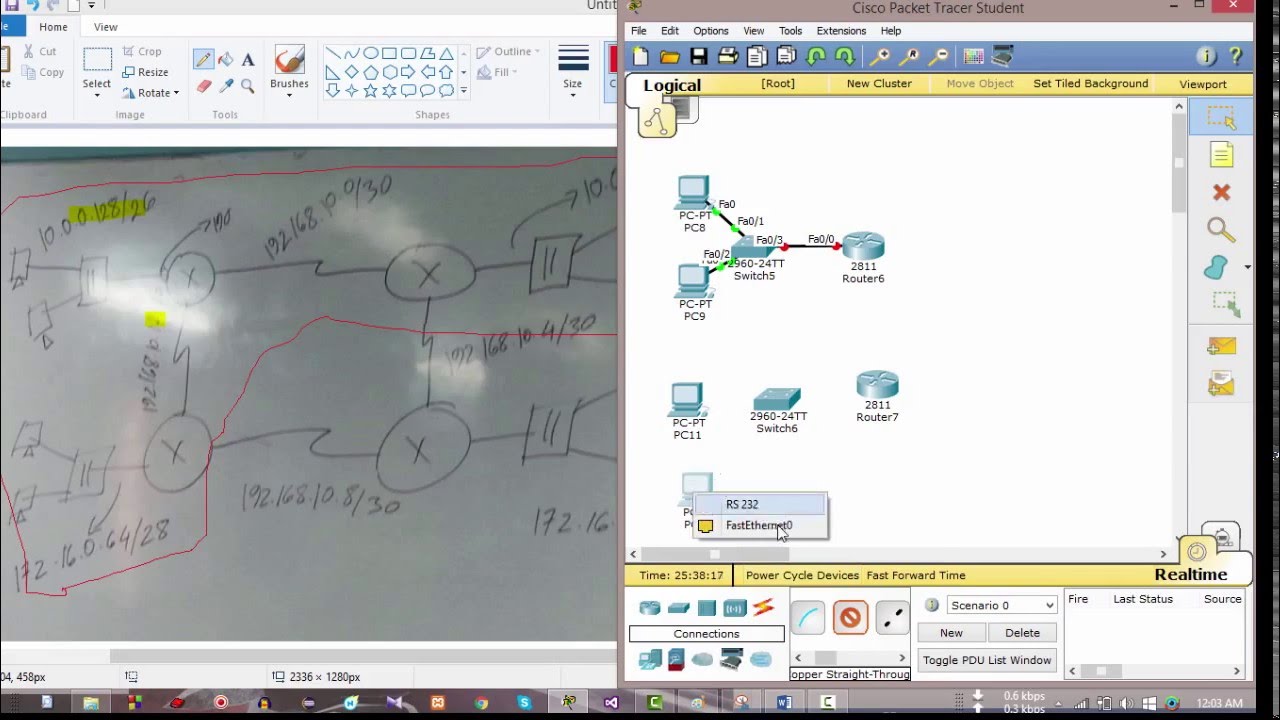The width and height of the screenshot is (1280, 720).
Task: Click Toggle PDU List Window
Action: click(x=987, y=660)
